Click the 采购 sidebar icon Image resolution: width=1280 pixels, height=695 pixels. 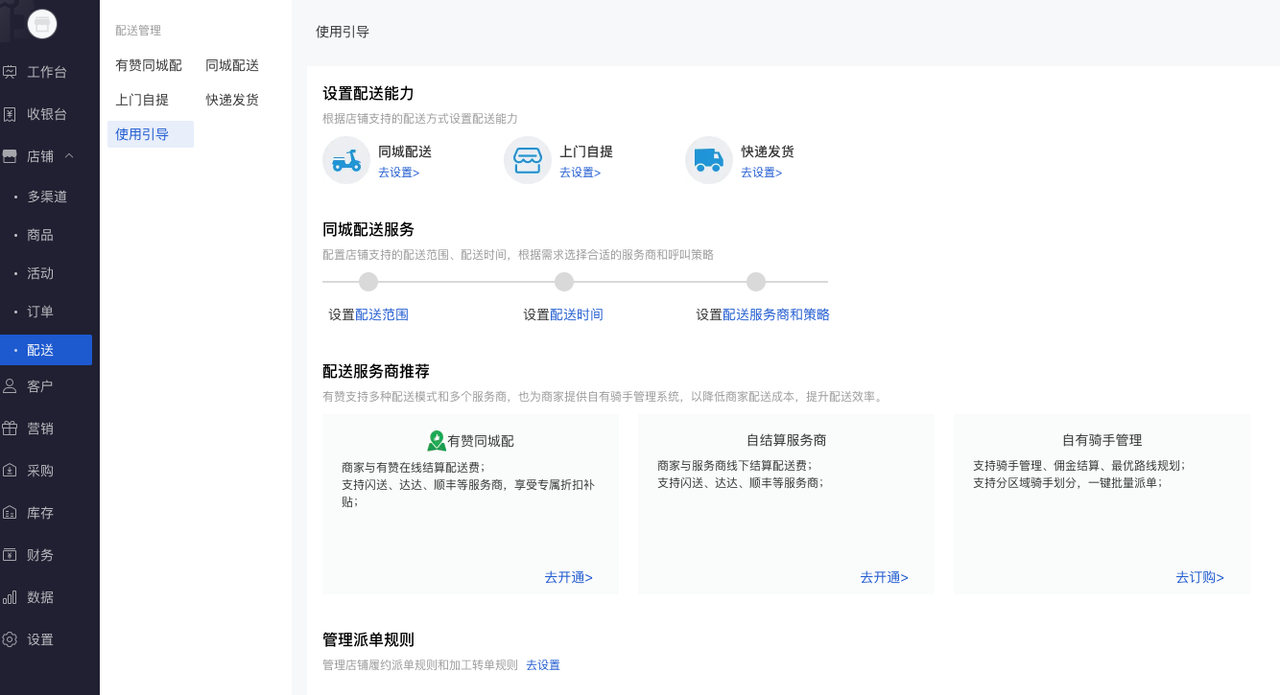10,470
